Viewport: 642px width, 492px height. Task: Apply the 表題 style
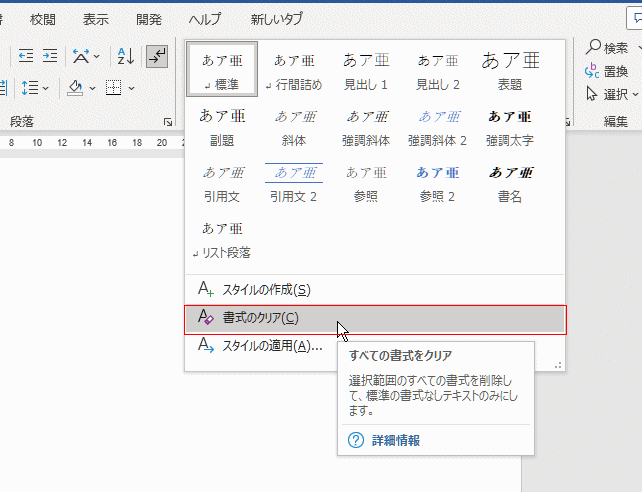pyautogui.click(x=510, y=69)
